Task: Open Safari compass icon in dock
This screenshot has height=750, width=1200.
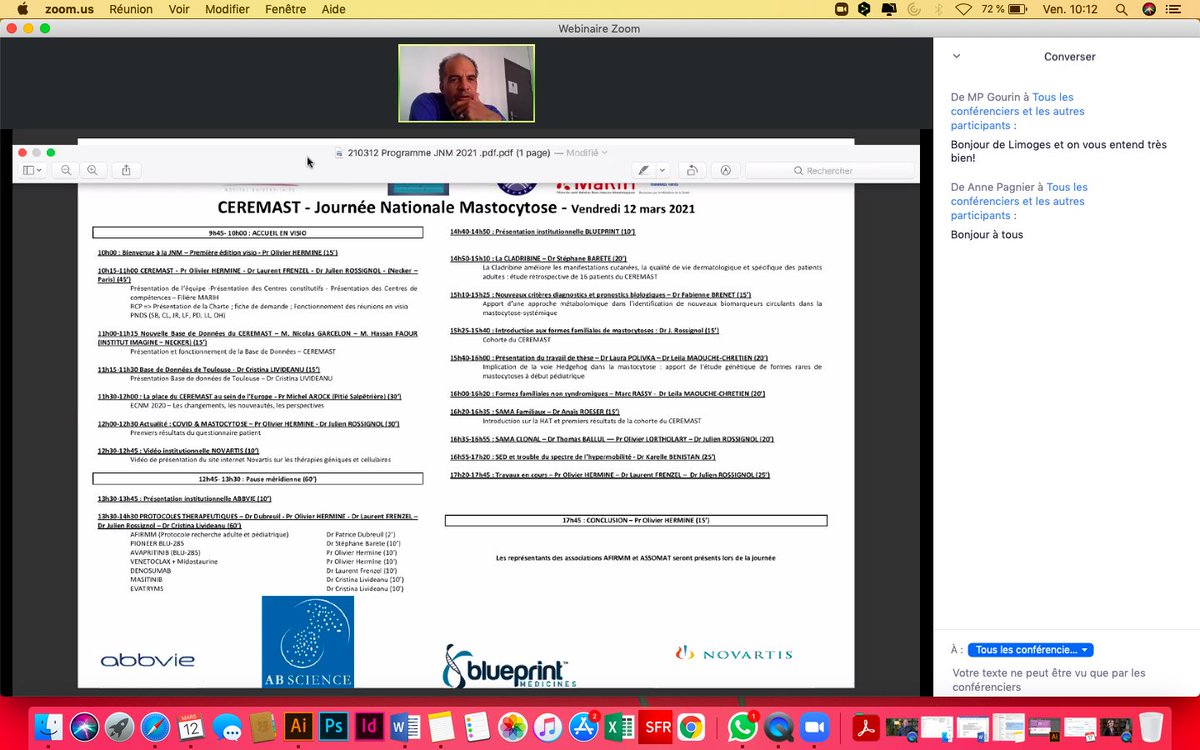Action: pos(156,726)
